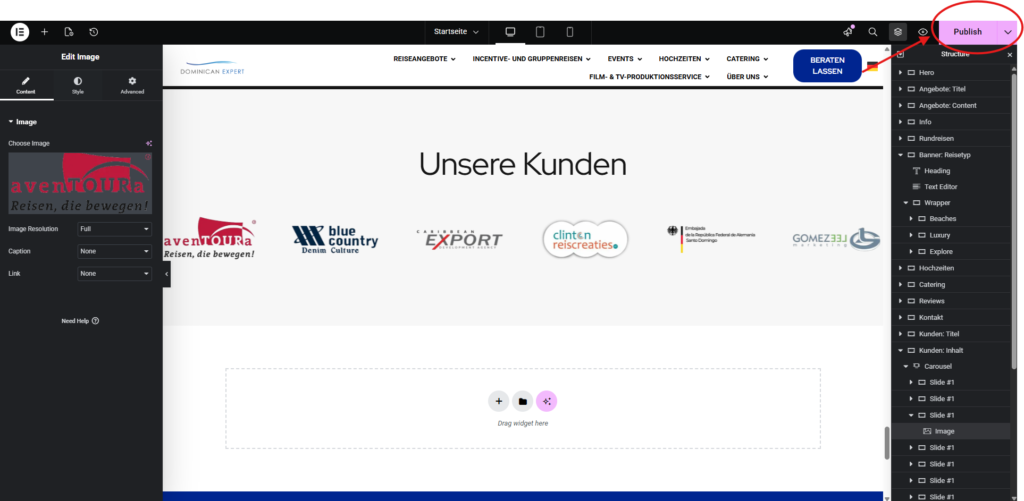
Task: Click the add element plus icon in top bar
Action: click(44, 31)
